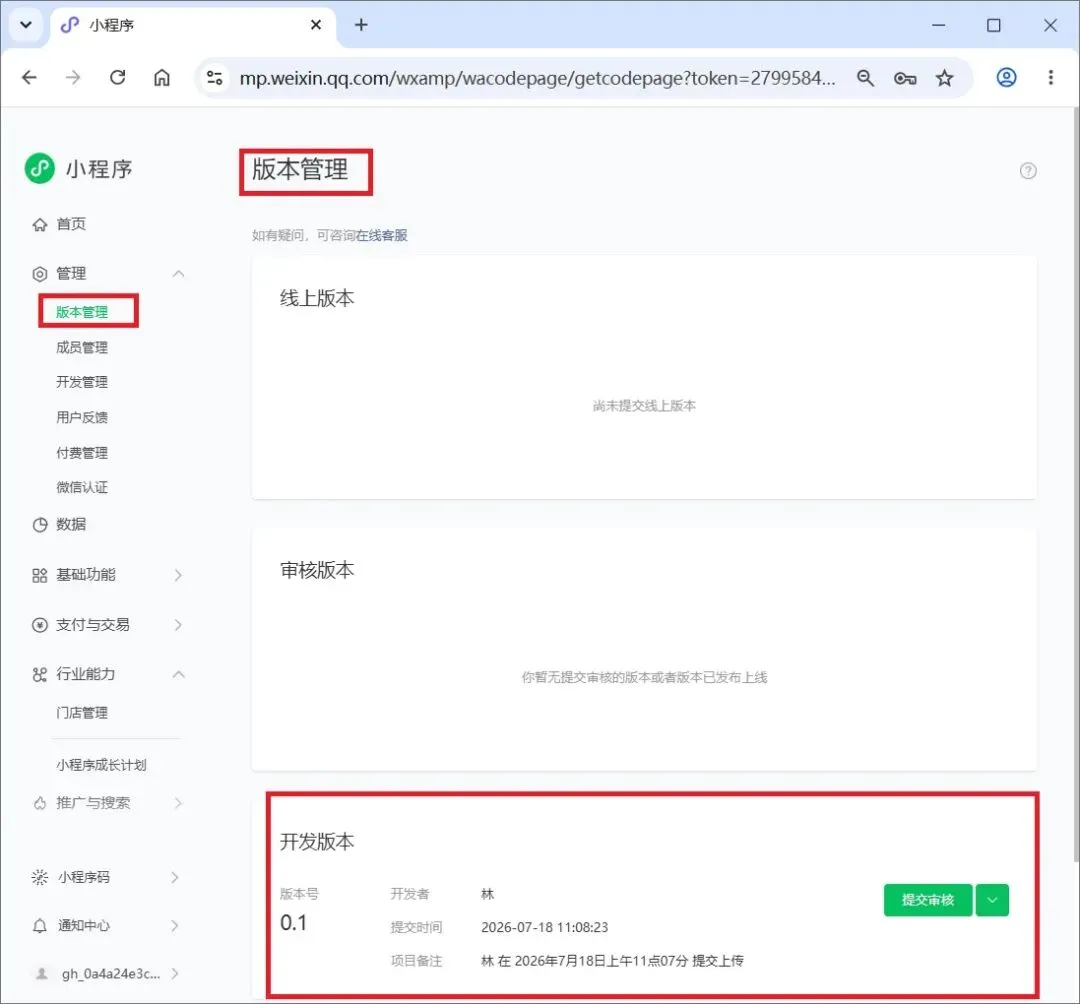Click the 首页 house icon
Screen dimensions: 1080x1004
point(39,224)
